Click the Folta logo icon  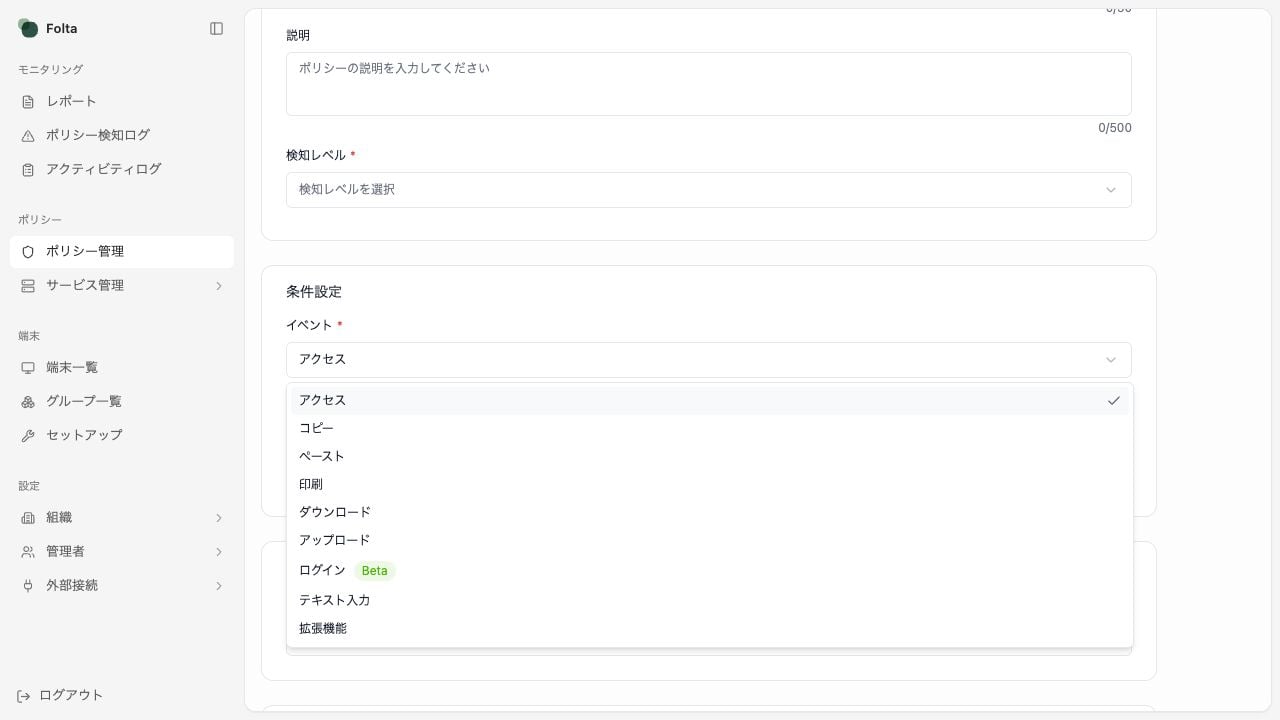28,28
